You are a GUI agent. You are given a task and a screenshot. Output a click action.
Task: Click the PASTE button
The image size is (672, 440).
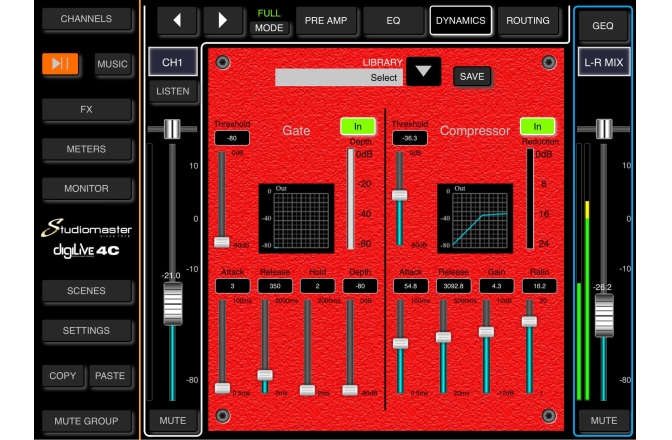[110, 376]
